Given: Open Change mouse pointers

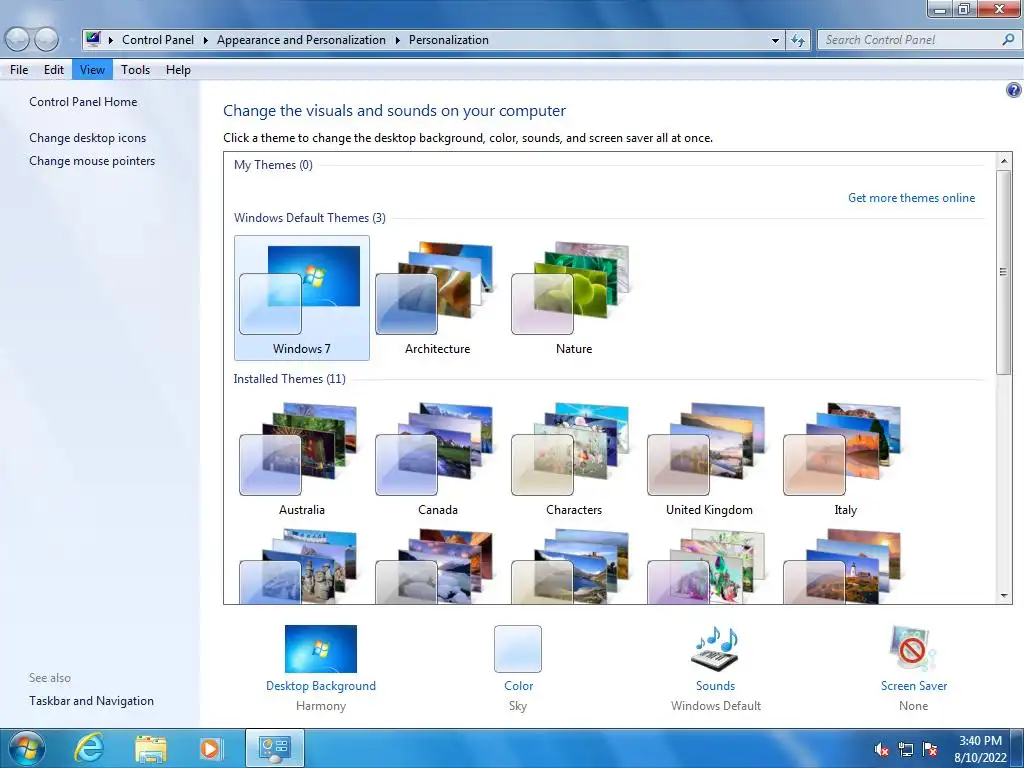Looking at the screenshot, I should point(92,161).
